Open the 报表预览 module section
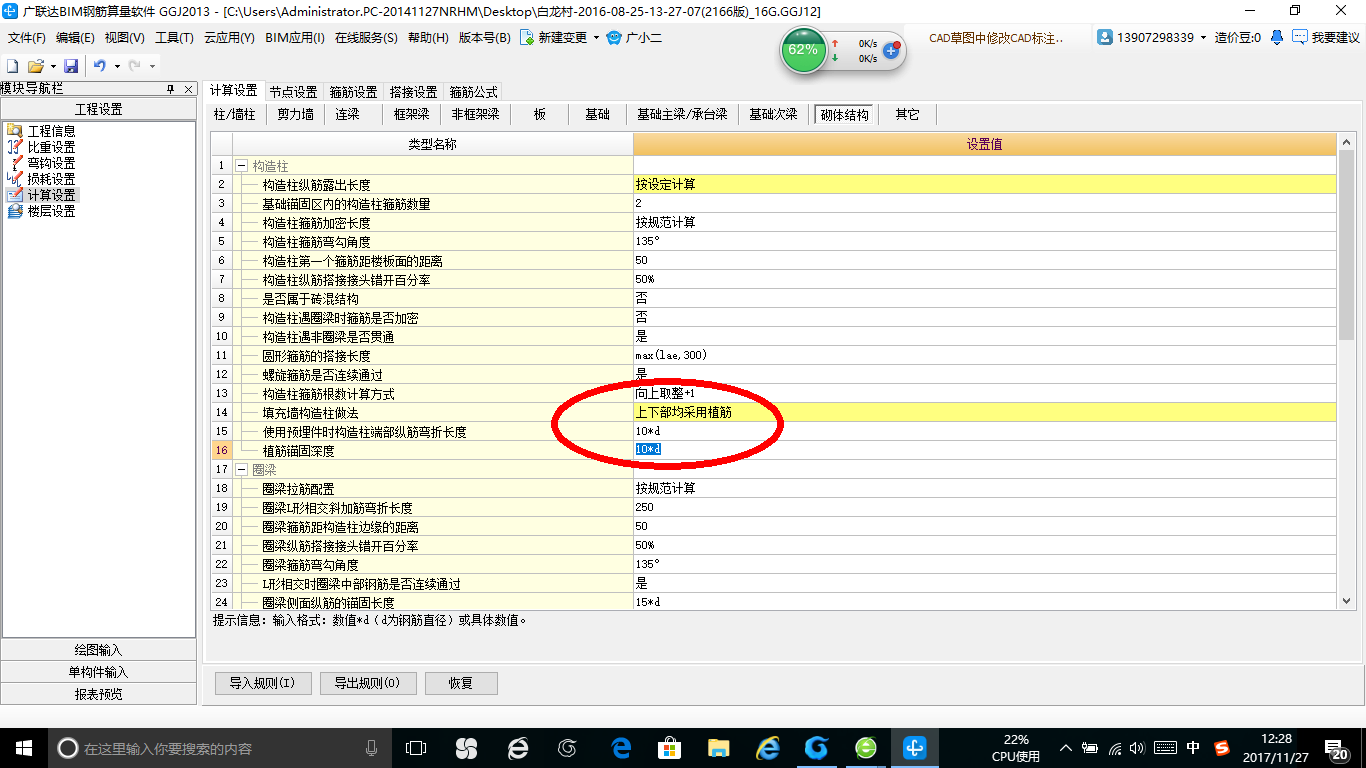This screenshot has width=1366, height=768. point(99,694)
